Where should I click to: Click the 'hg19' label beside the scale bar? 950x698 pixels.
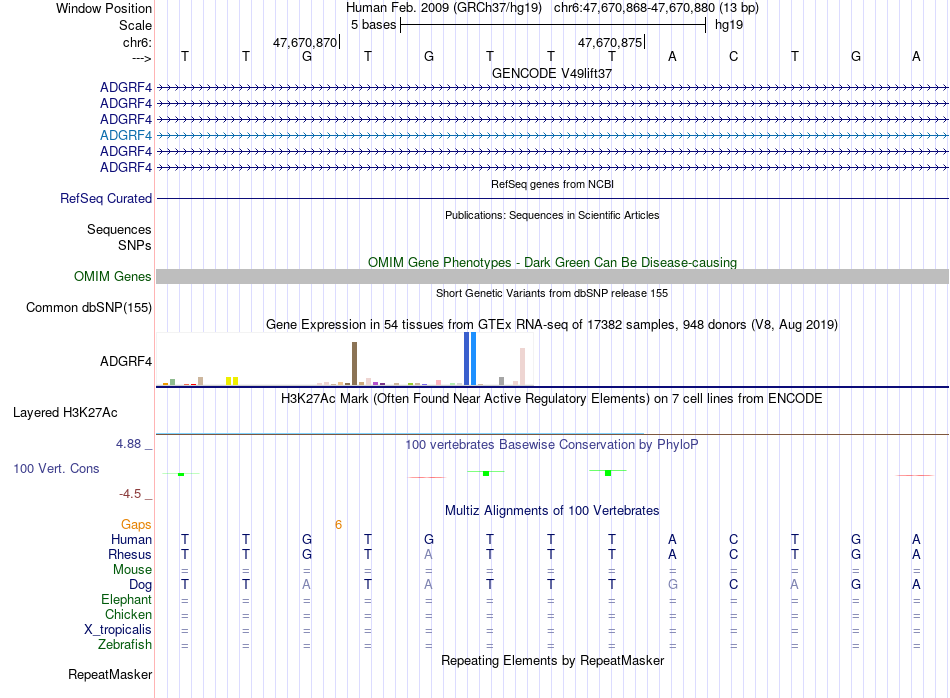[x=729, y=25]
